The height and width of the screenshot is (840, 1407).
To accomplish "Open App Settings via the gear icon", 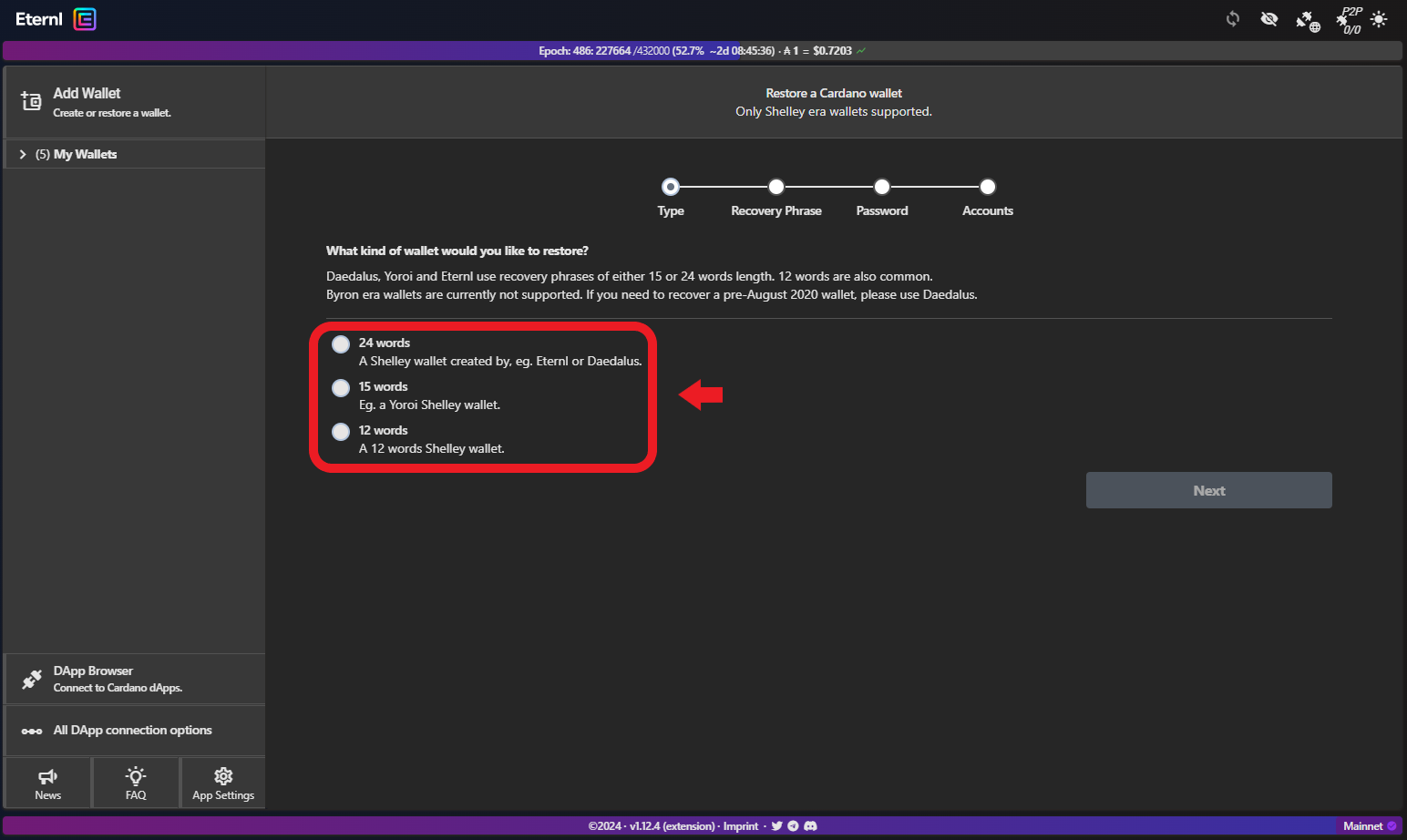I will tap(223, 776).
